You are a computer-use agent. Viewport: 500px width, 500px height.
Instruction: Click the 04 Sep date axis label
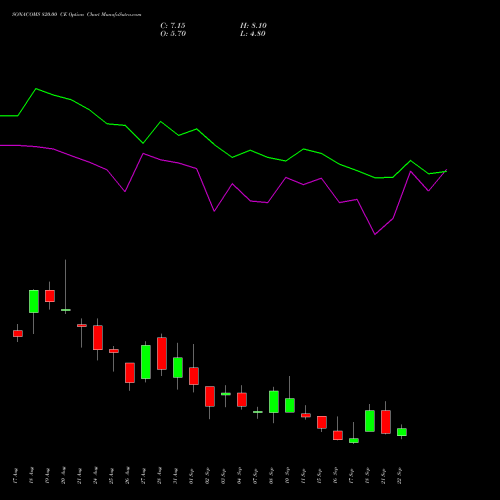coord(239,476)
